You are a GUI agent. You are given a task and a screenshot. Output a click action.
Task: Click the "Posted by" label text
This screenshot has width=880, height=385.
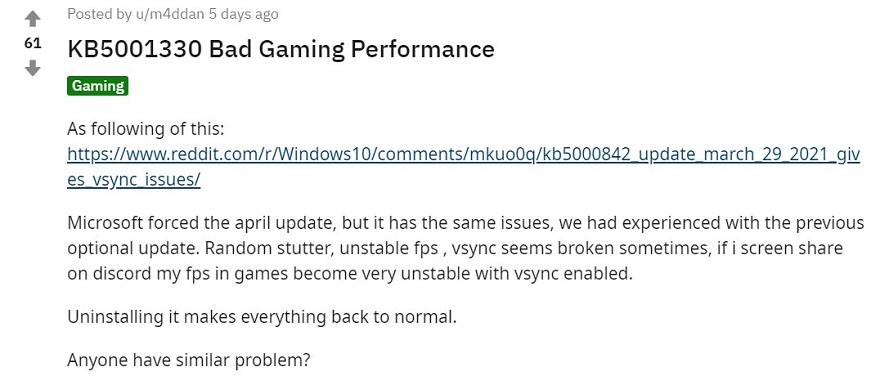[x=99, y=14]
